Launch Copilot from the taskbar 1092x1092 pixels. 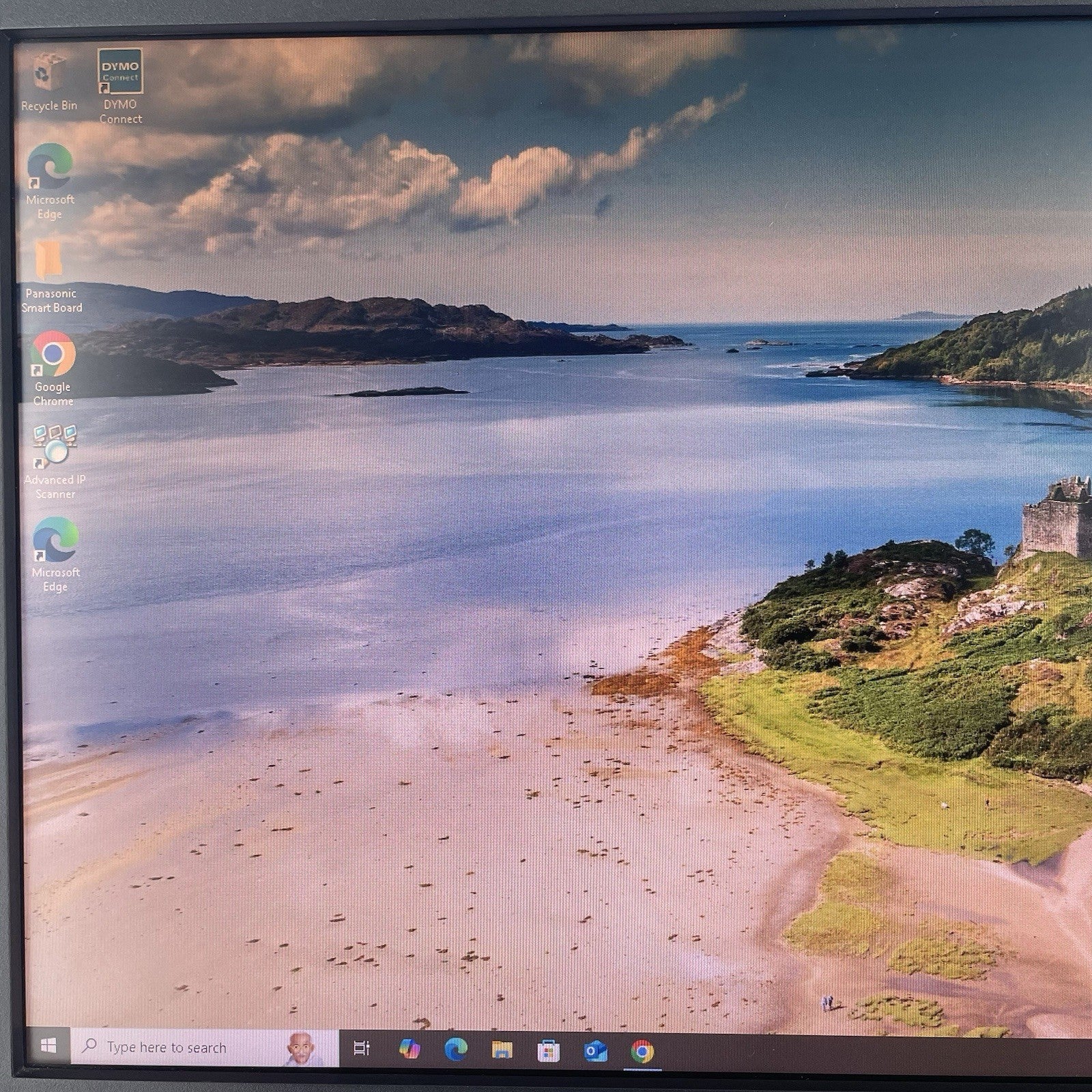(409, 1049)
